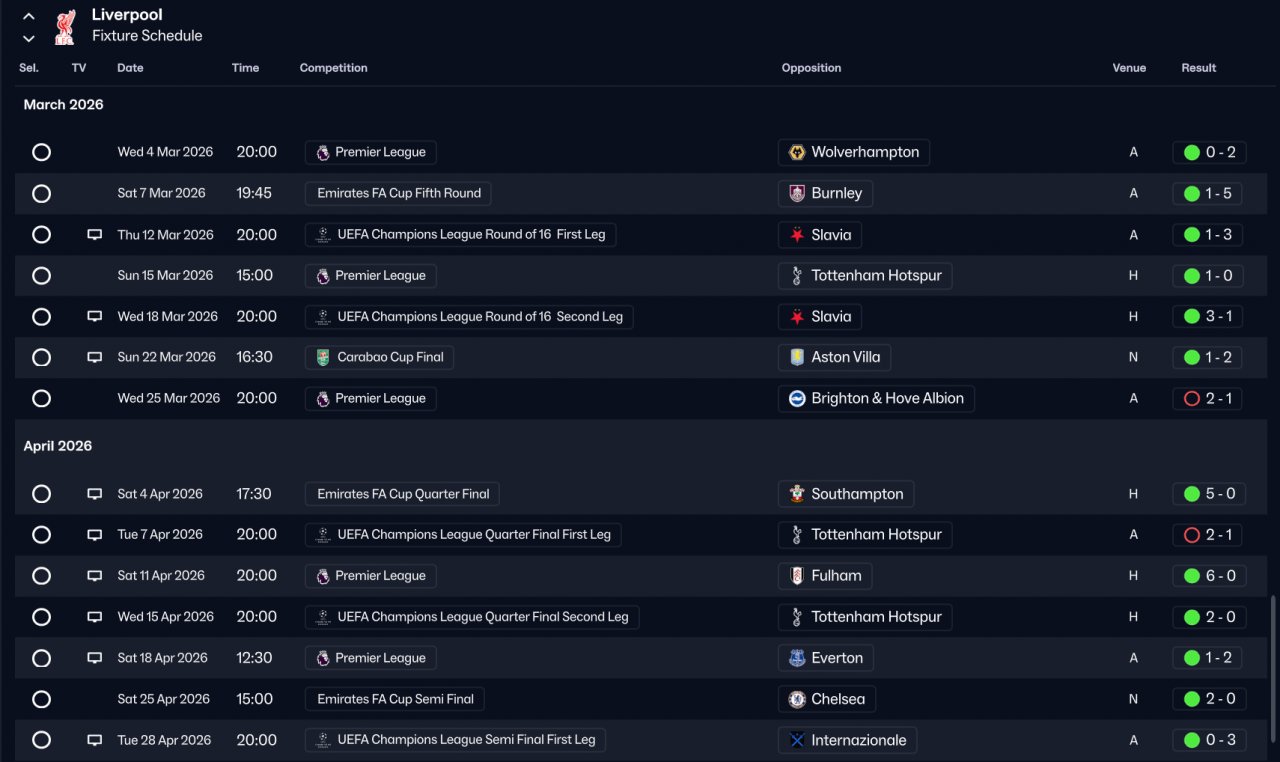Viewport: 1280px width, 762px height.
Task: Select the Burnley fixture radio button
Action: (x=41, y=194)
